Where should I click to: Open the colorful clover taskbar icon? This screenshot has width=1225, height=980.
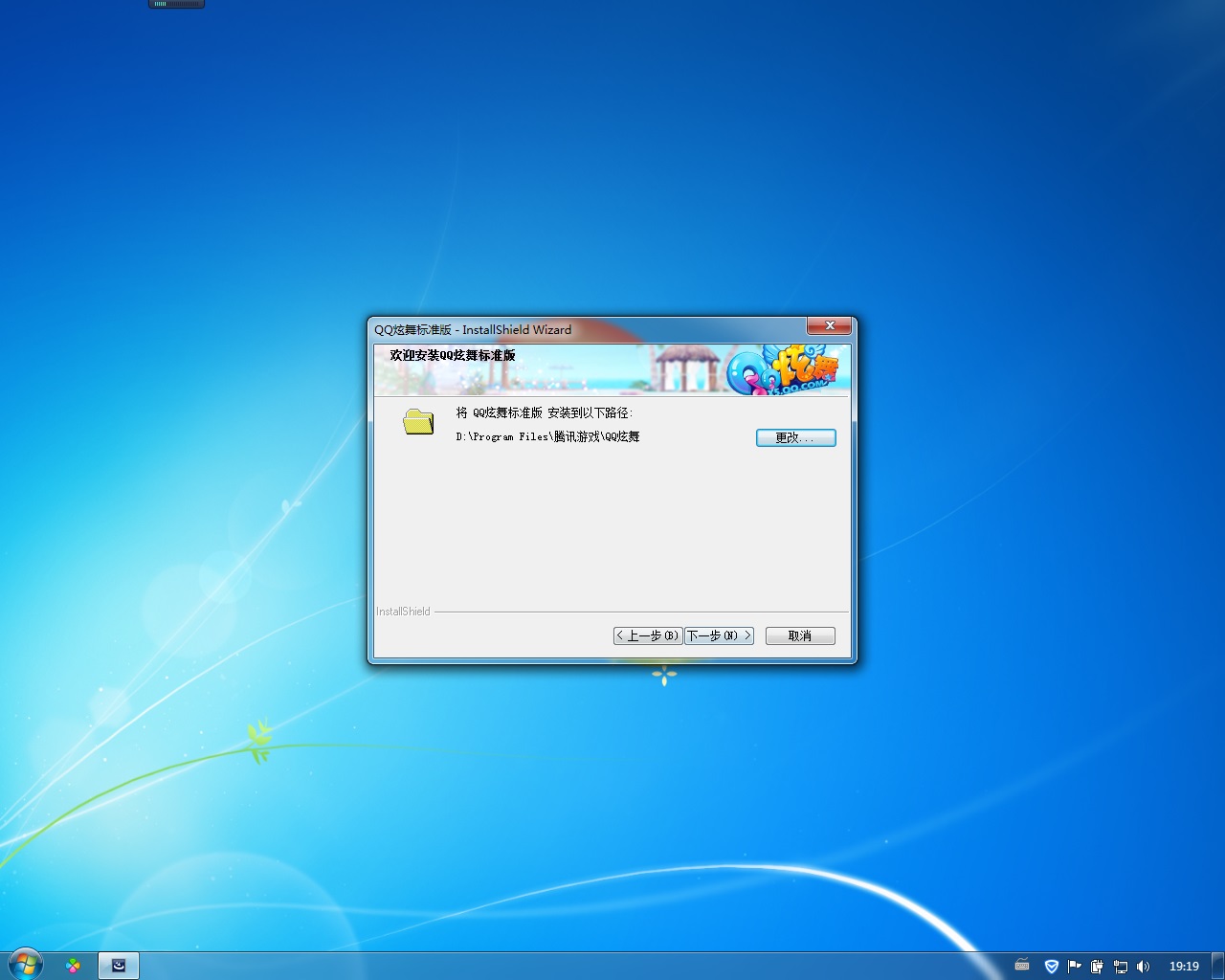pyautogui.click(x=73, y=966)
